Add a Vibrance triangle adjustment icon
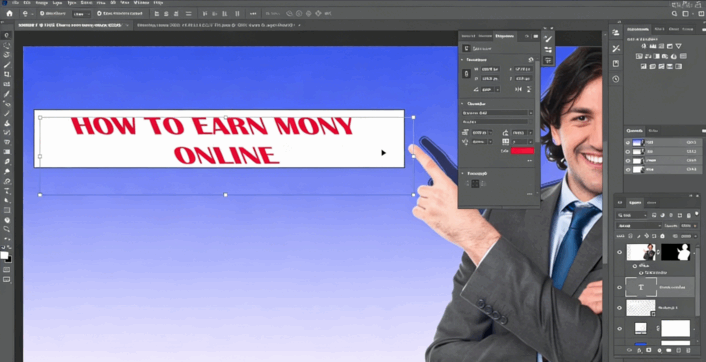Viewport: 706px width, 362px height. 679,46
